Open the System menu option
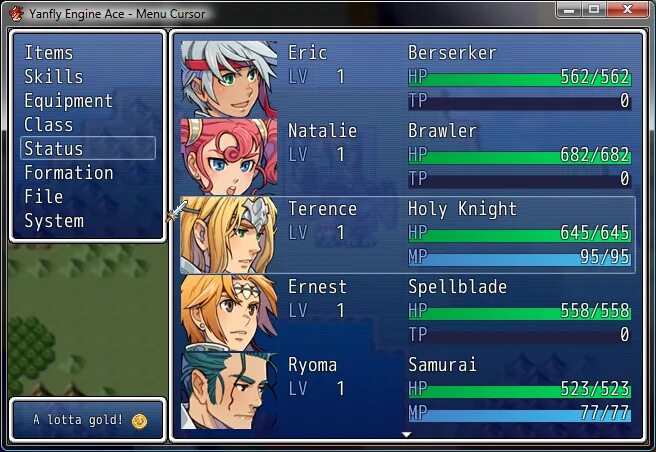Image resolution: width=656 pixels, height=452 pixels. point(54,221)
